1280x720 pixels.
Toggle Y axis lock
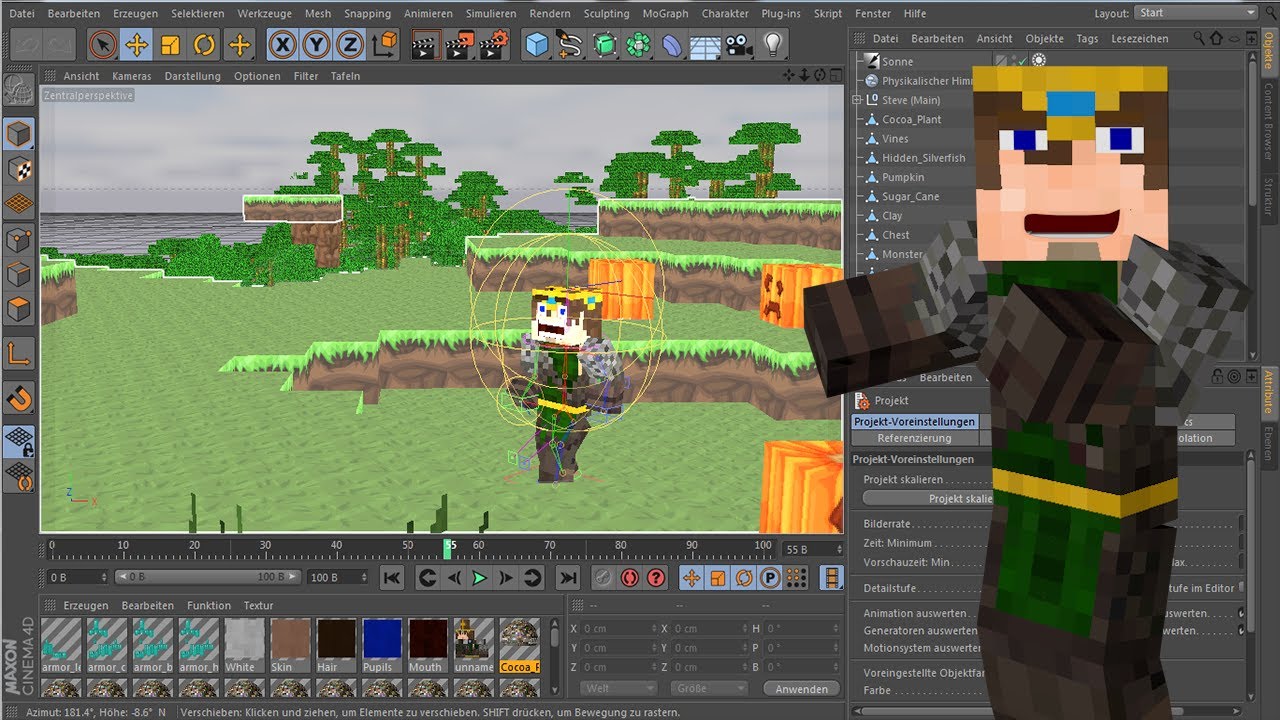coord(316,45)
